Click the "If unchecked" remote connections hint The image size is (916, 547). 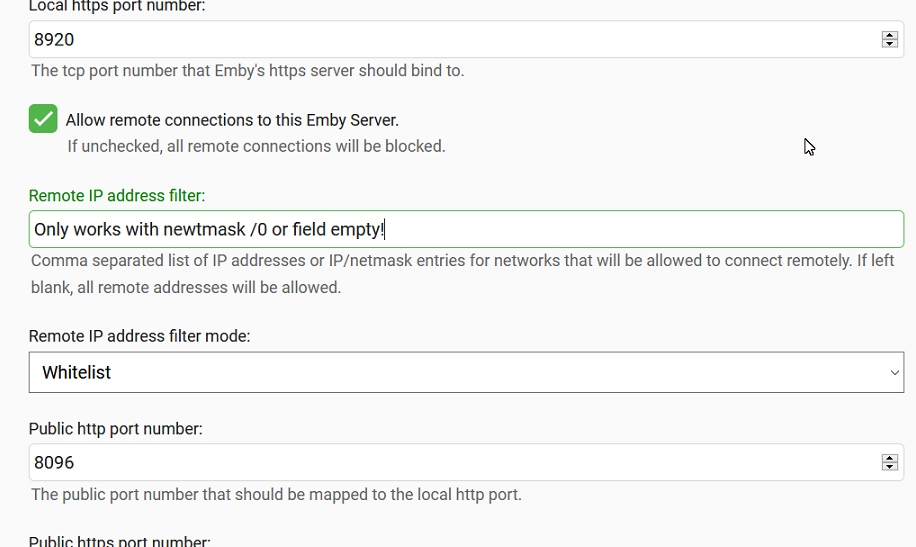(x=256, y=146)
